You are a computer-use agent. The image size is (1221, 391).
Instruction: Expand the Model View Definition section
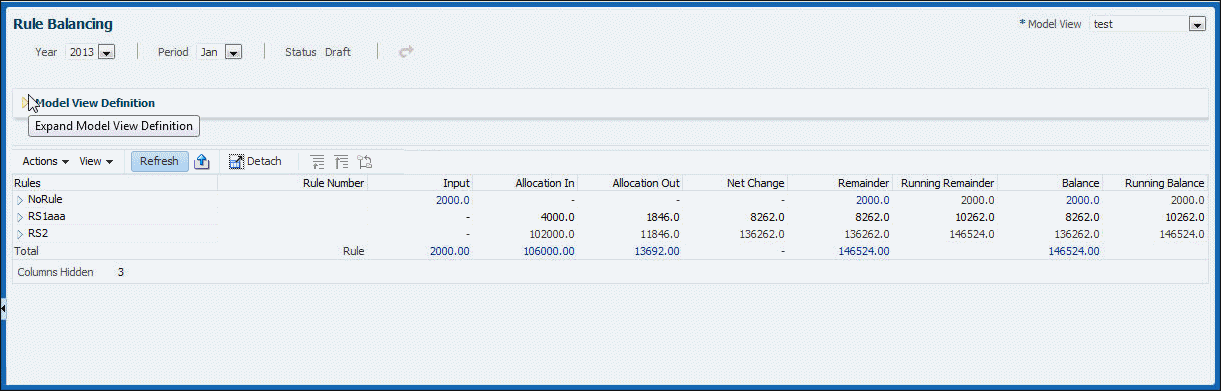coord(26,102)
